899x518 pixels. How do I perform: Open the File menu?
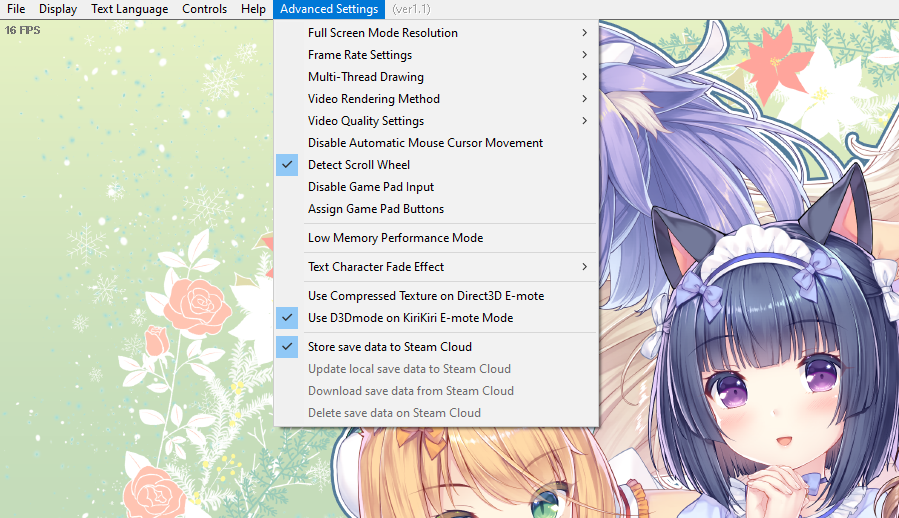tap(16, 9)
